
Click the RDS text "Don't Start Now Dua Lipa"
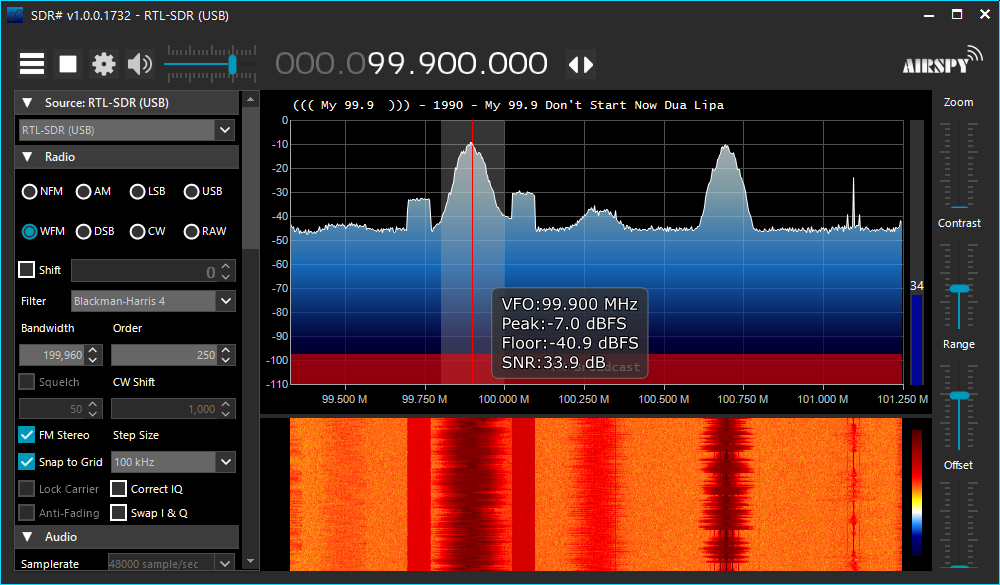point(634,105)
